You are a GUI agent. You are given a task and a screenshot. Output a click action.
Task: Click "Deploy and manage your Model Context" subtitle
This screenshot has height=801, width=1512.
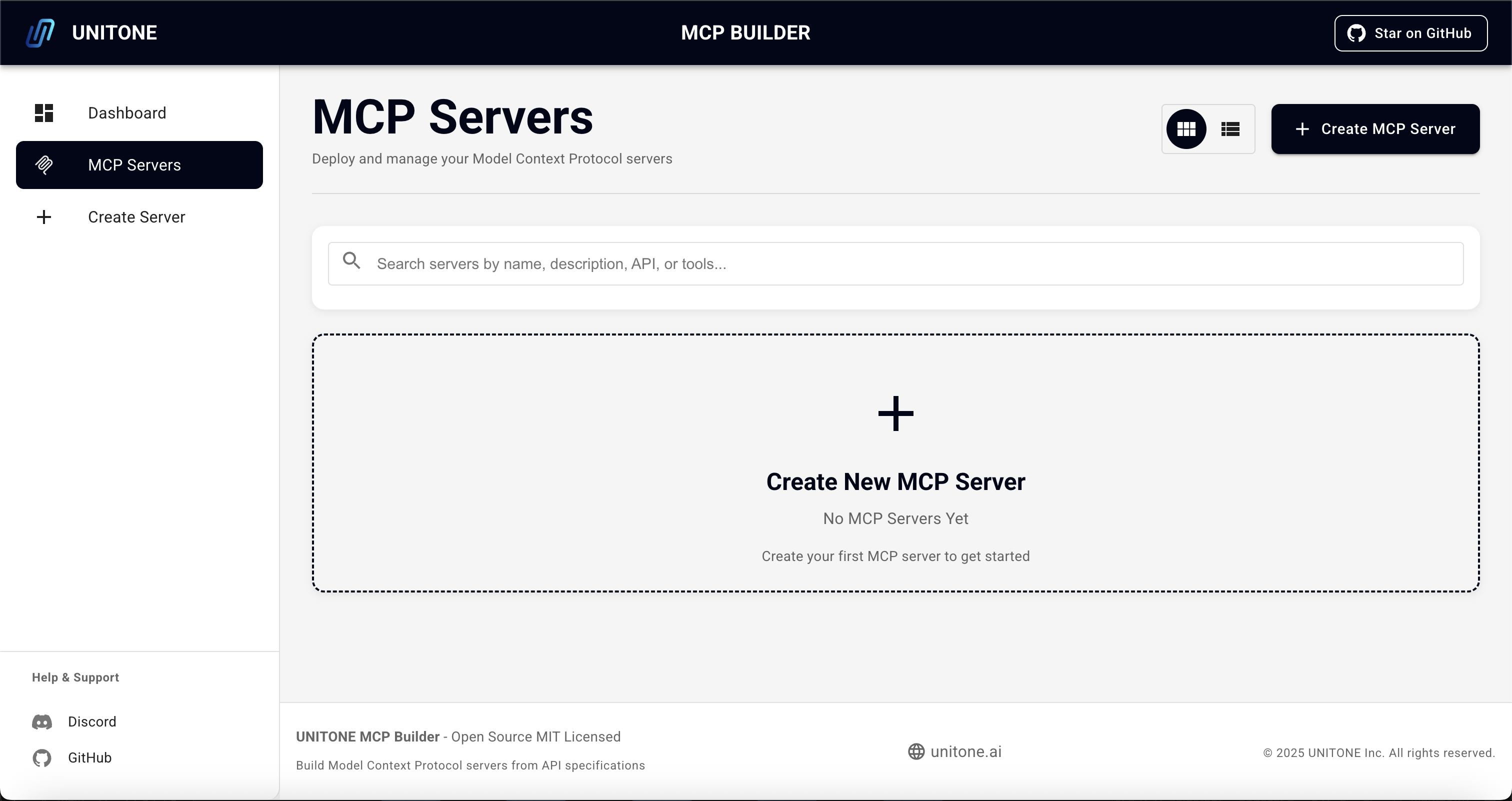coord(492,159)
